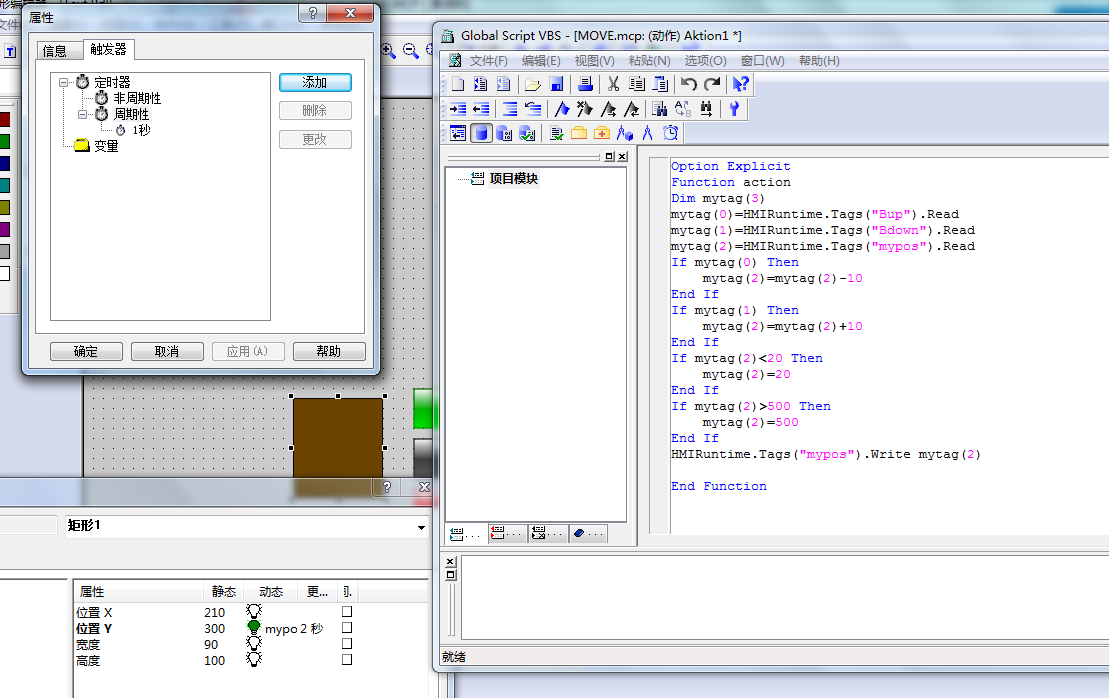Indent the selected lines
The width and height of the screenshot is (1109, 698).
point(458,109)
